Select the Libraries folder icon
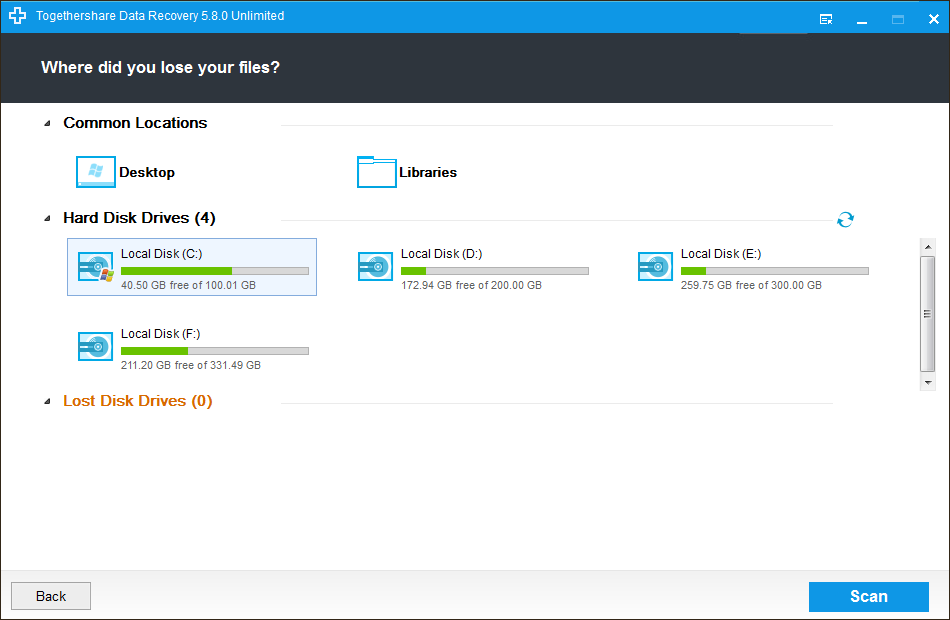The height and width of the screenshot is (620, 950). 376,172
